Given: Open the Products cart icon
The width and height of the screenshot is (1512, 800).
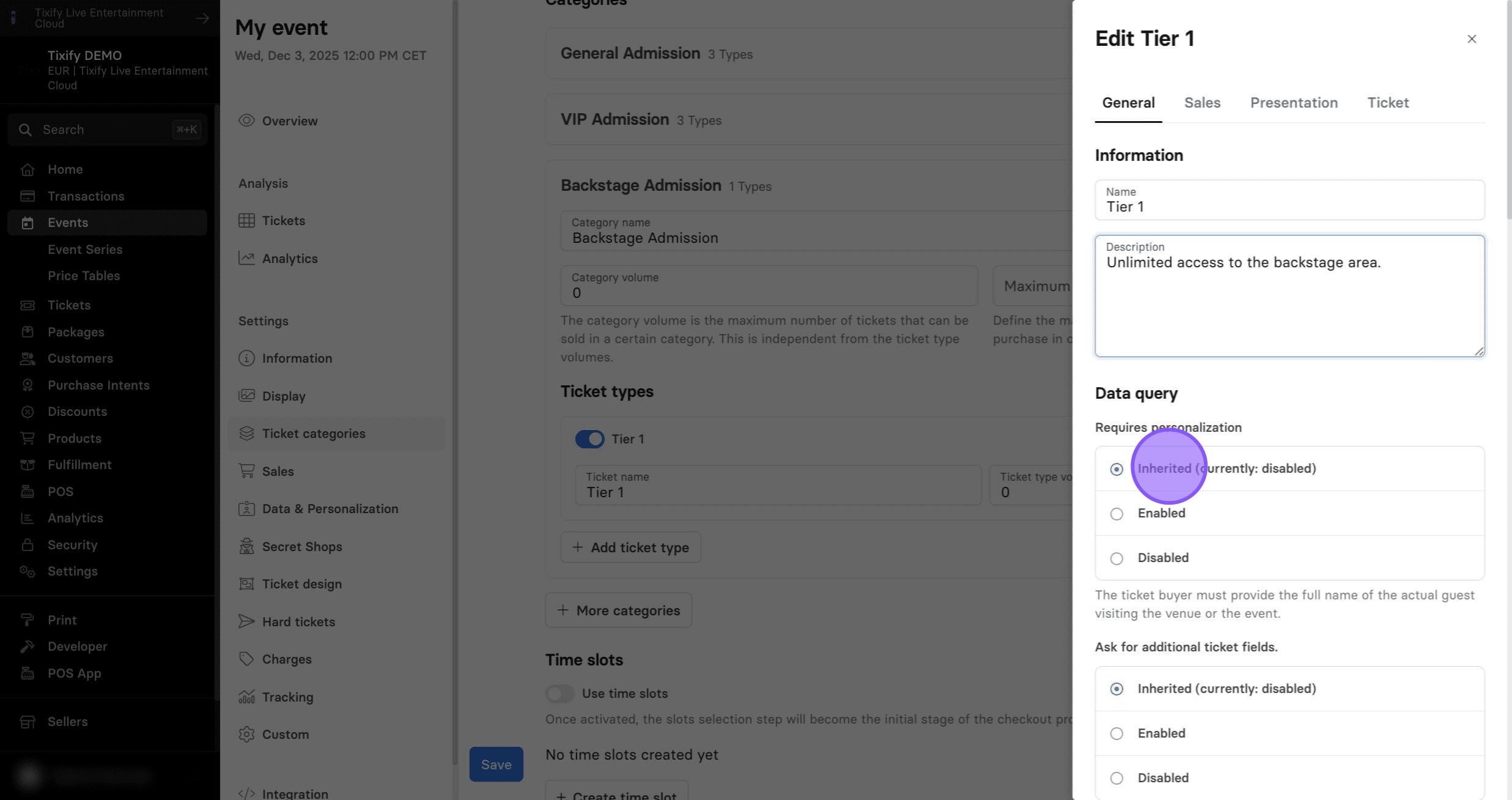Looking at the screenshot, I should 27,439.
